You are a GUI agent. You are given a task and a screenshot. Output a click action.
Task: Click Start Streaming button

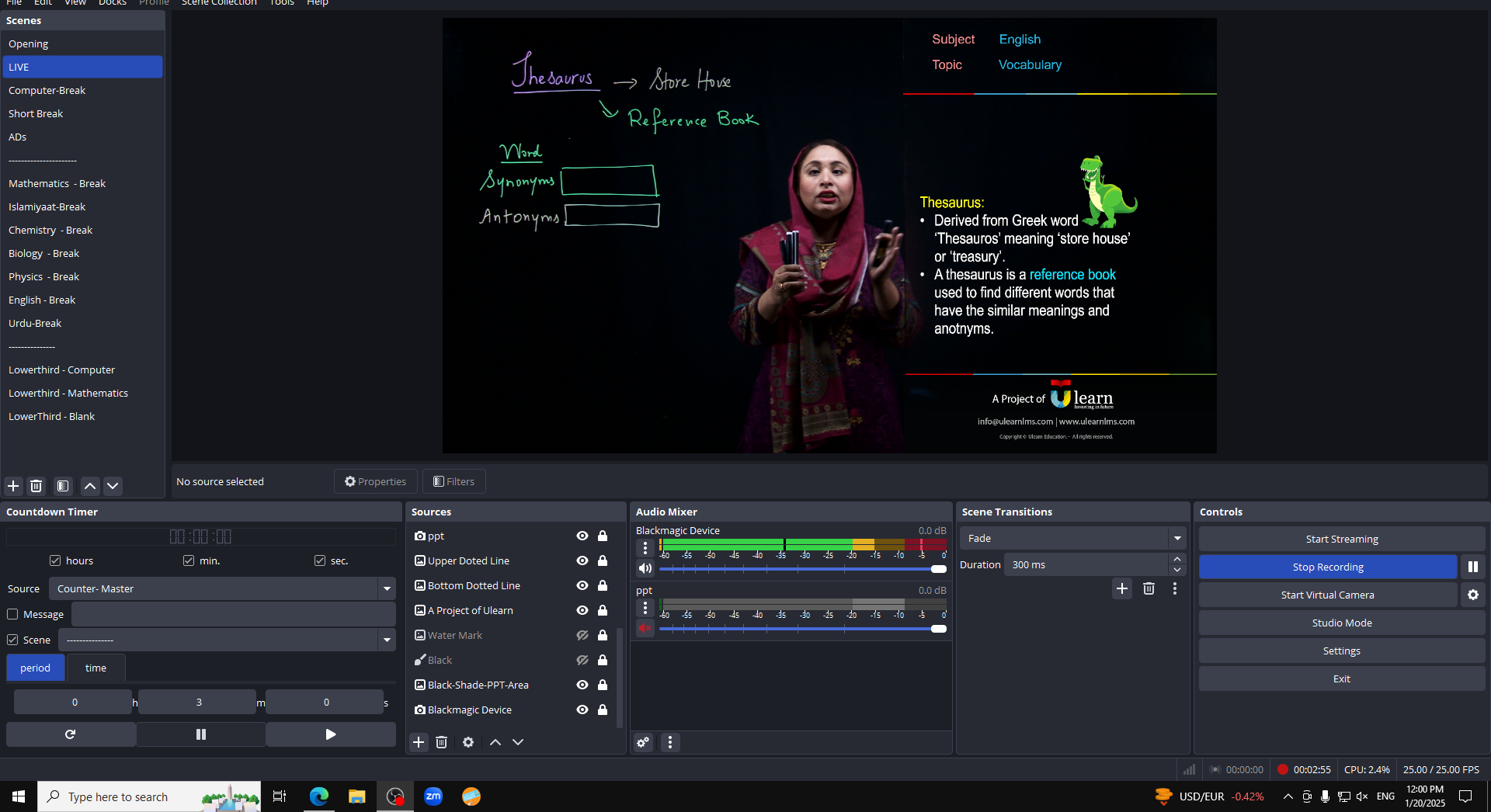1342,539
